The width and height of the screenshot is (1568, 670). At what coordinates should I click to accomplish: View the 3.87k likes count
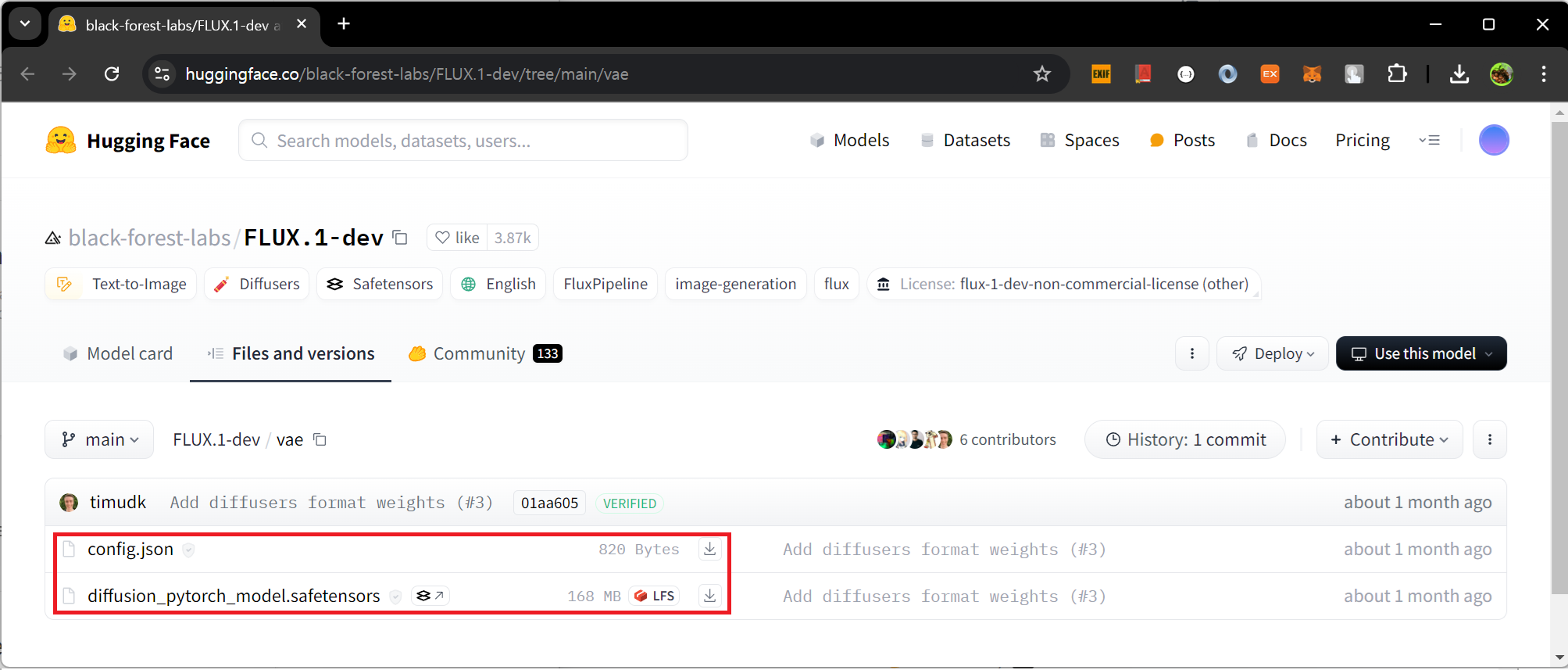[513, 238]
